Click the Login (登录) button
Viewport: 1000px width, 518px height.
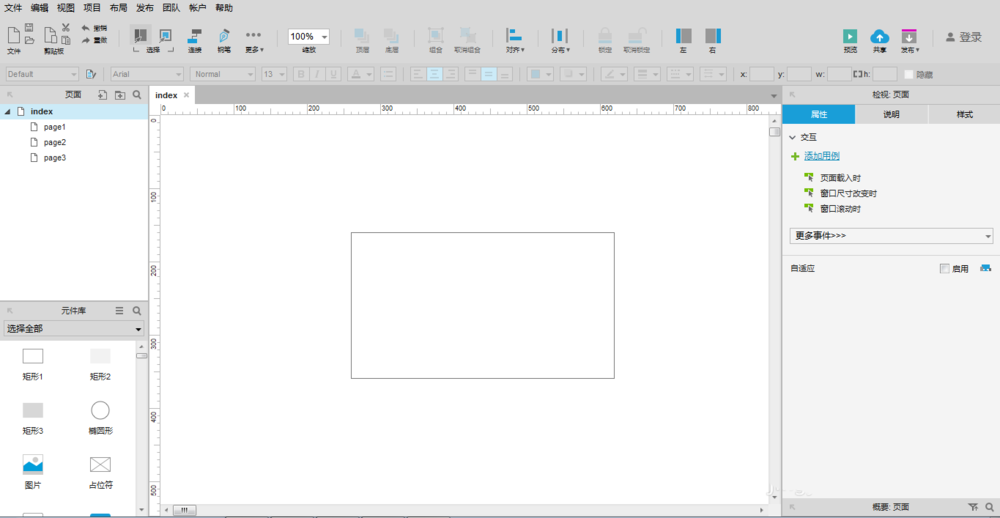coord(964,37)
